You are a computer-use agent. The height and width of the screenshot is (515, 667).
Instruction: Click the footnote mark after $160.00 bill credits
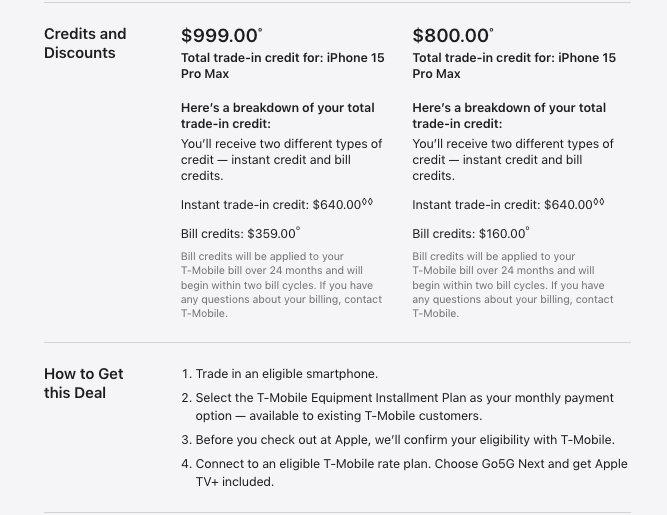529,230
